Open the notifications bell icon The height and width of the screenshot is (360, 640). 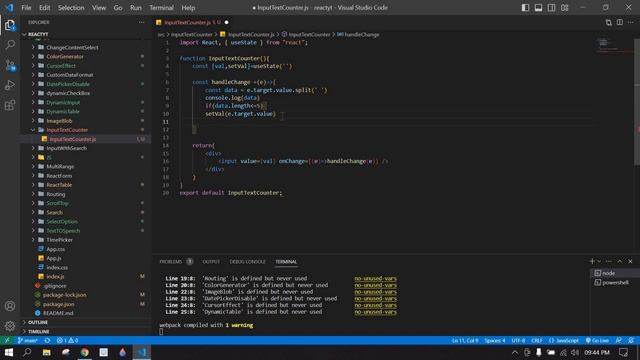coord(631,340)
